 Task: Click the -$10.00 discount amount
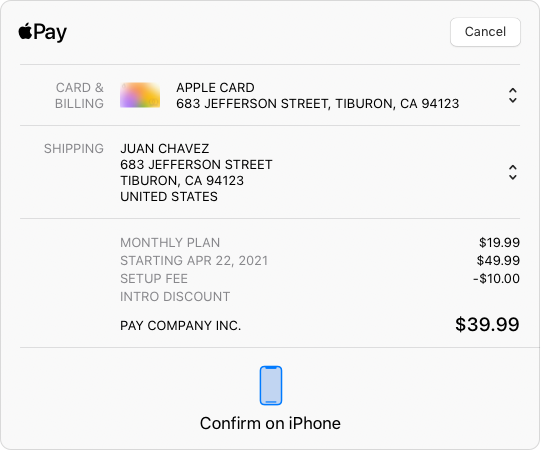click(x=496, y=278)
